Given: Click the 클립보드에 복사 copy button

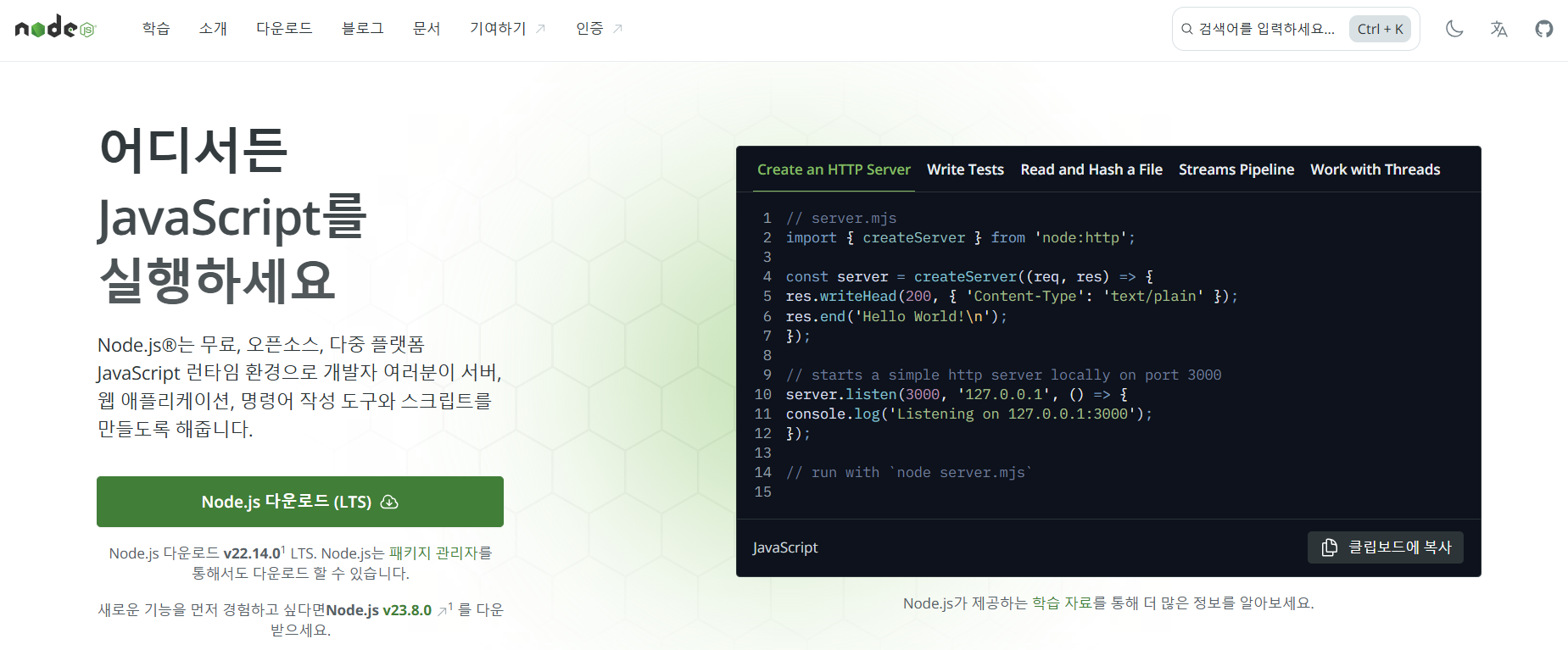Looking at the screenshot, I should click(x=1386, y=547).
